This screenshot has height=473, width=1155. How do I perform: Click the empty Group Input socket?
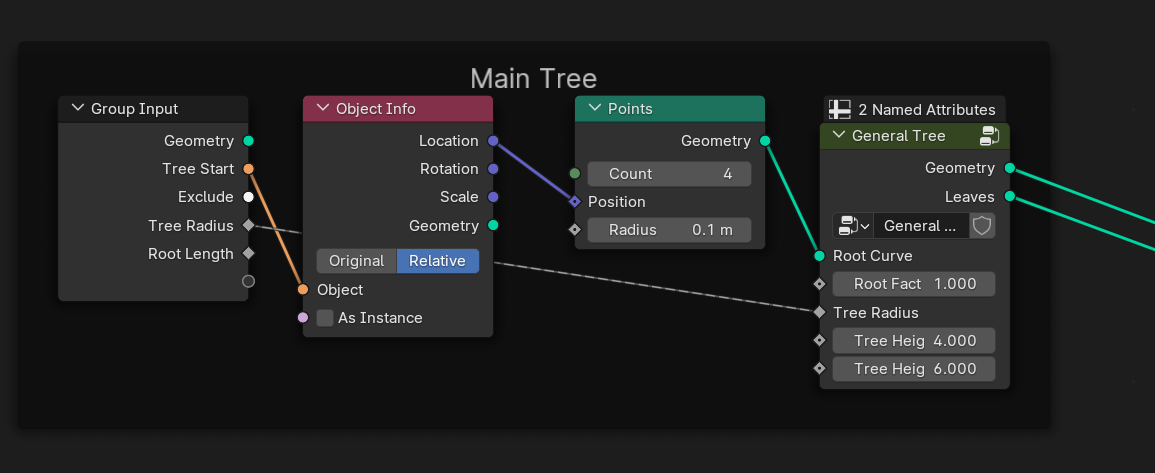pos(248,281)
